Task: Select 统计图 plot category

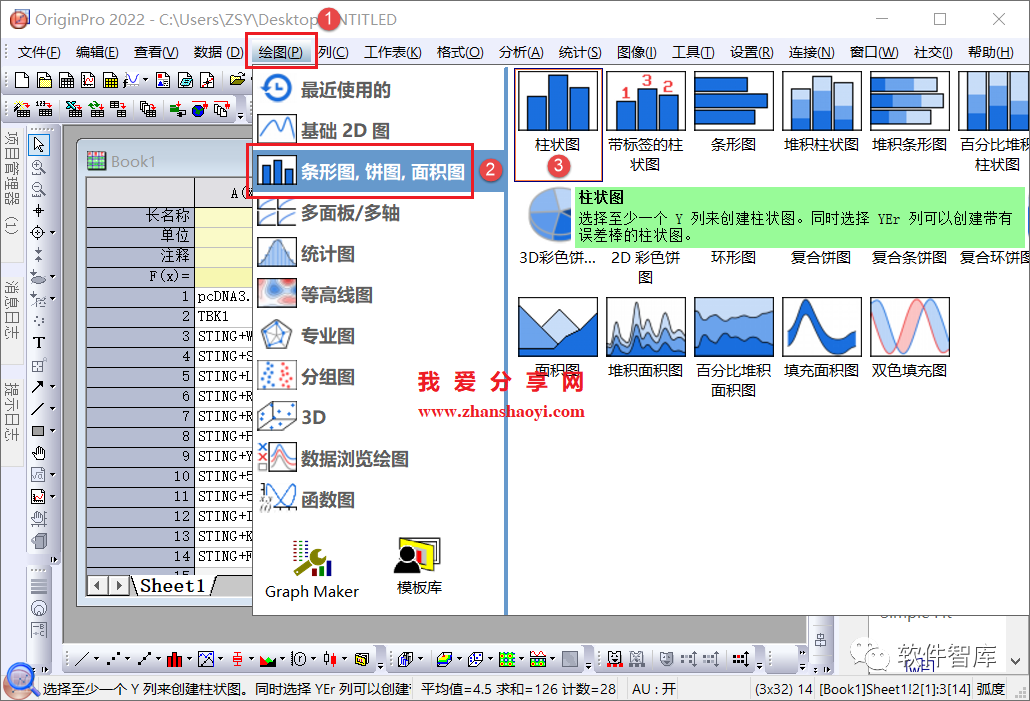Action: (379, 254)
